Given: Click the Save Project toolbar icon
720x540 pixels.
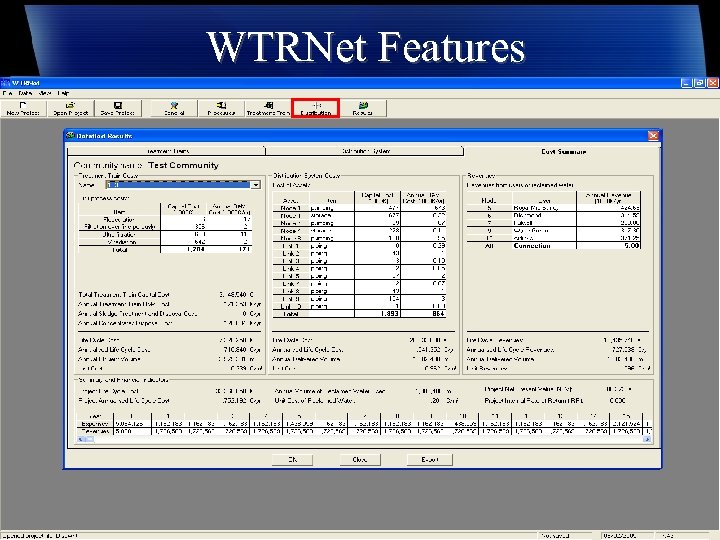Looking at the screenshot, I should point(118,108).
